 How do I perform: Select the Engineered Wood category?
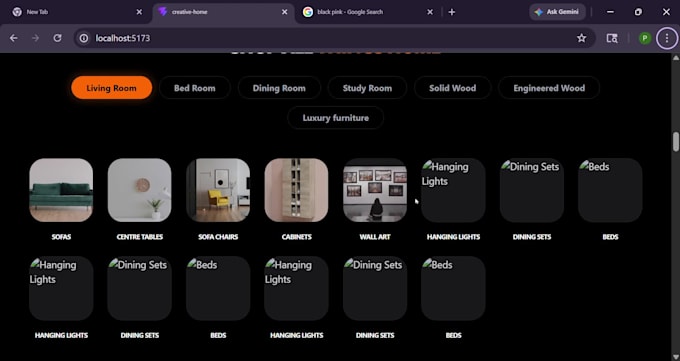click(x=549, y=88)
